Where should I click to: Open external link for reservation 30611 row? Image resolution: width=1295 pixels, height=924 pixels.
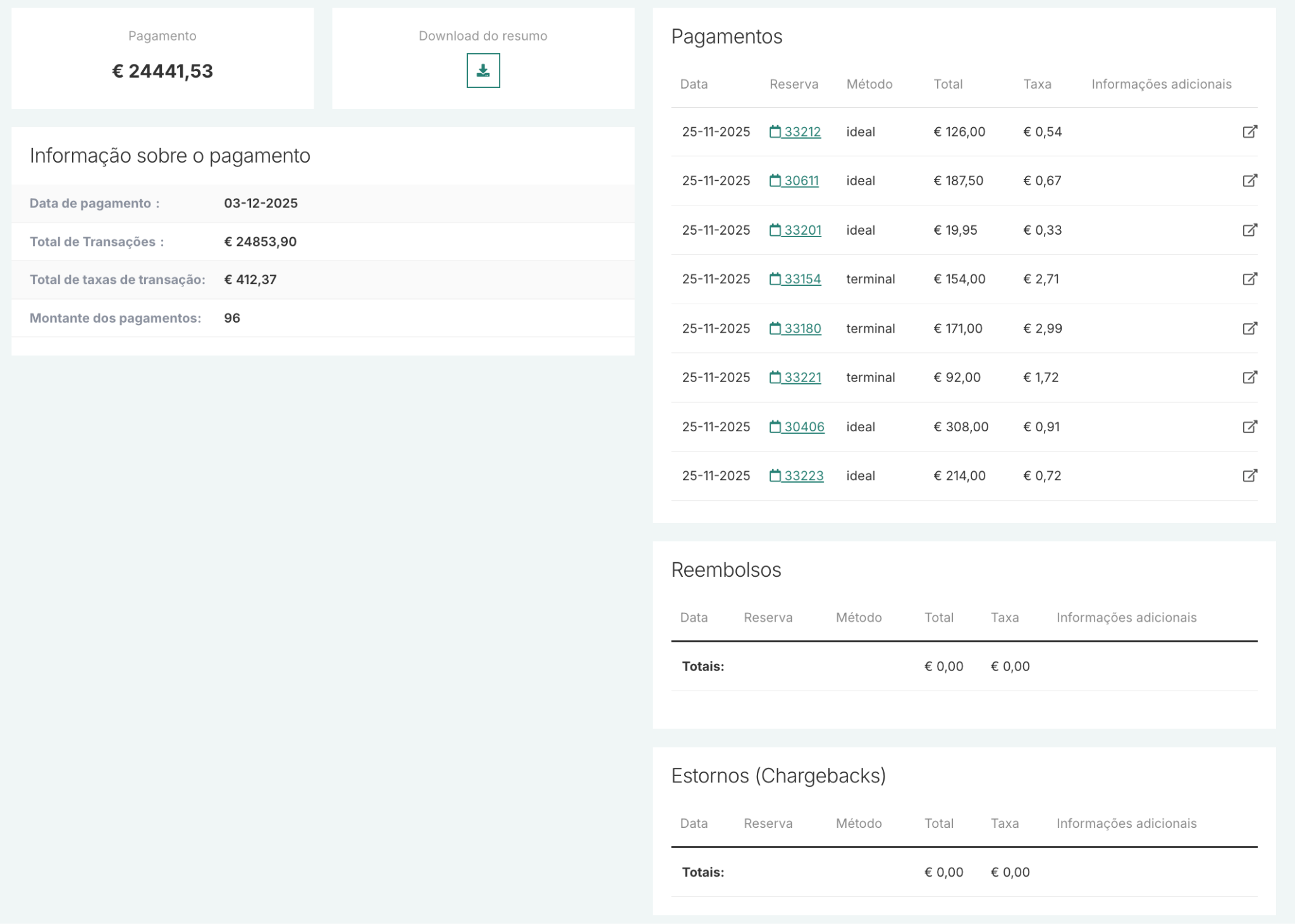[1249, 181]
